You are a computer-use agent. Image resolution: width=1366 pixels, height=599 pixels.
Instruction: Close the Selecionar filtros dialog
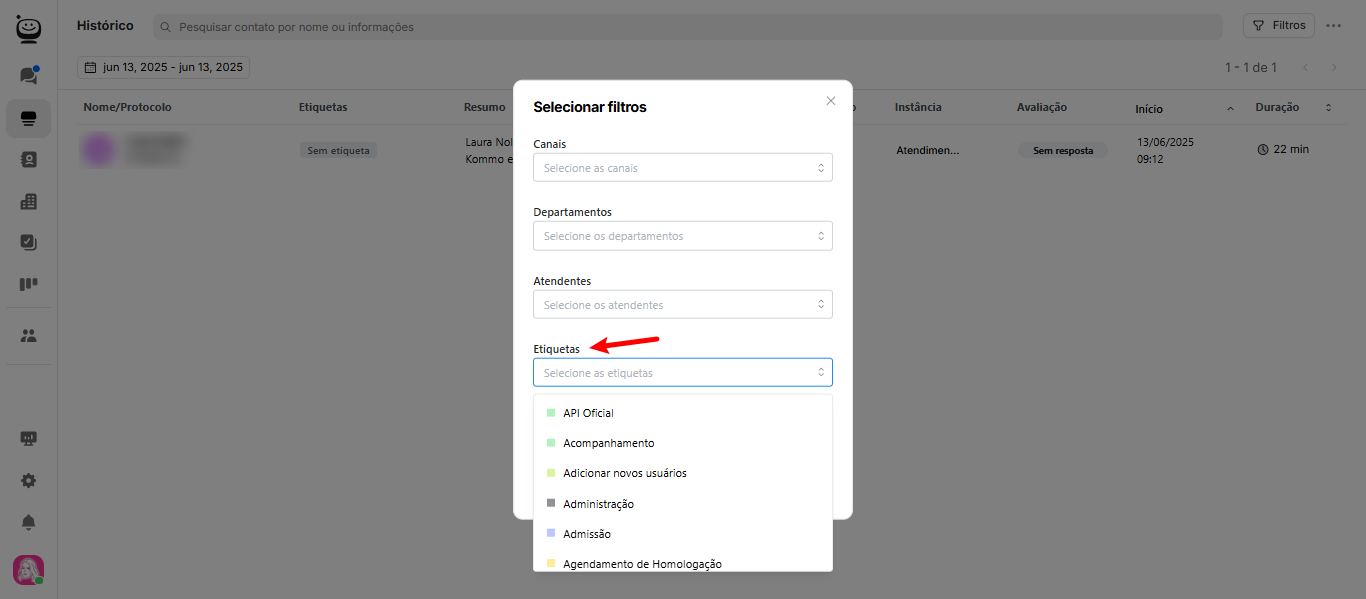[x=830, y=101]
